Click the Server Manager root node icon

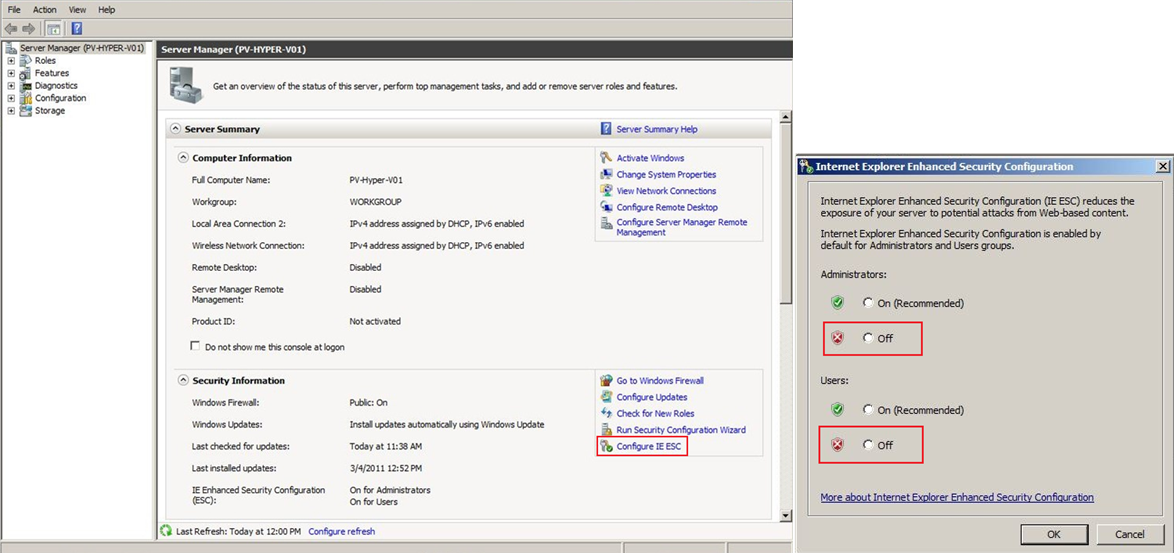(x=11, y=48)
